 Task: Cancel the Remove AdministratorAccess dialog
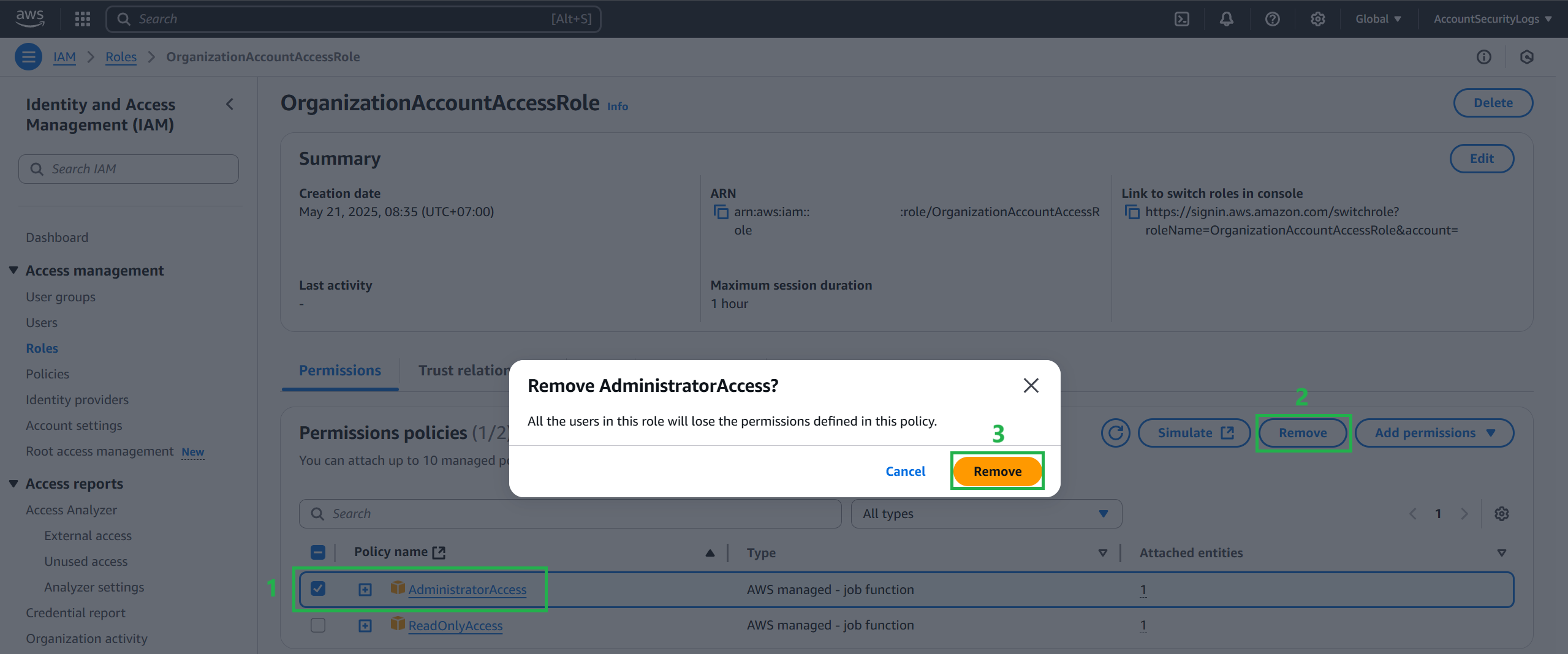(905, 472)
